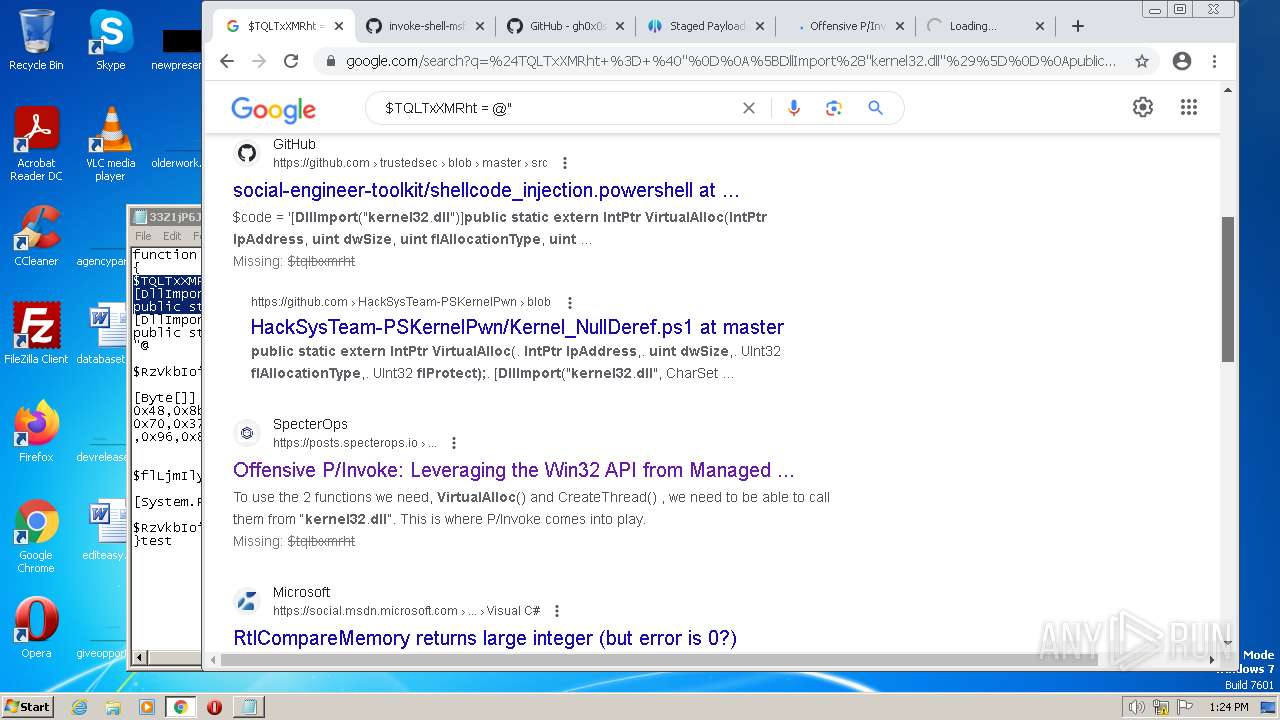The height and width of the screenshot is (720, 1280).
Task: Bookmark this page with the star icon
Action: 1142,61
